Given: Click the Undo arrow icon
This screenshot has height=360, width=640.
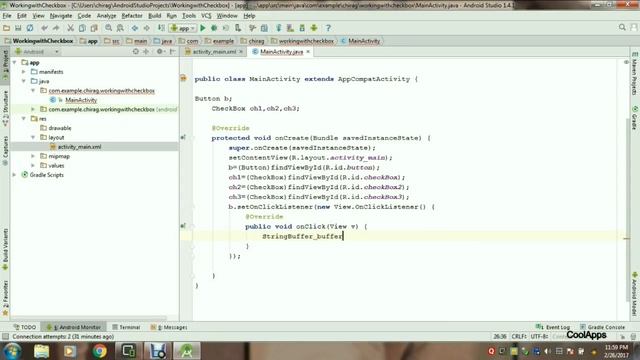Looking at the screenshot, I should click(x=44, y=28).
